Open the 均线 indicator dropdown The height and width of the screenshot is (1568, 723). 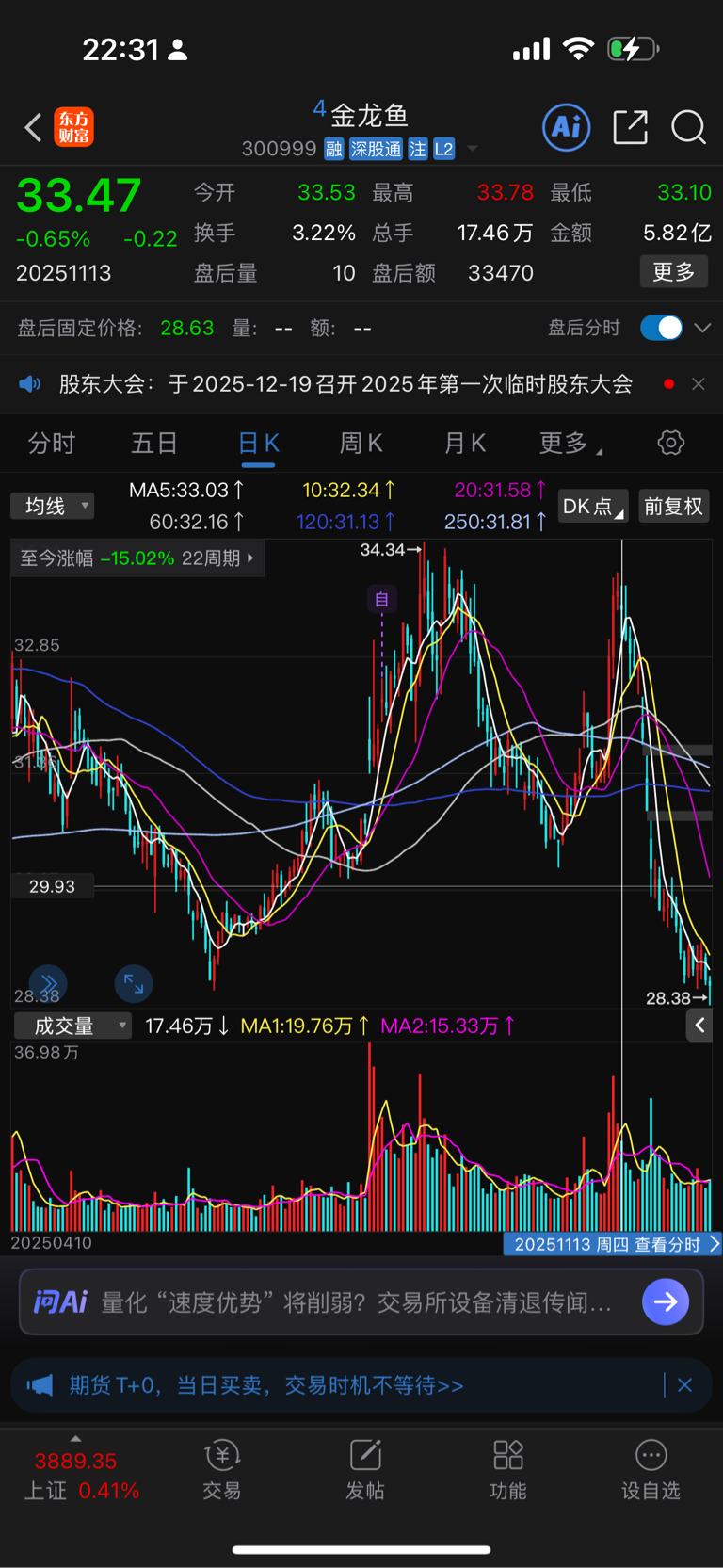pyautogui.click(x=53, y=506)
